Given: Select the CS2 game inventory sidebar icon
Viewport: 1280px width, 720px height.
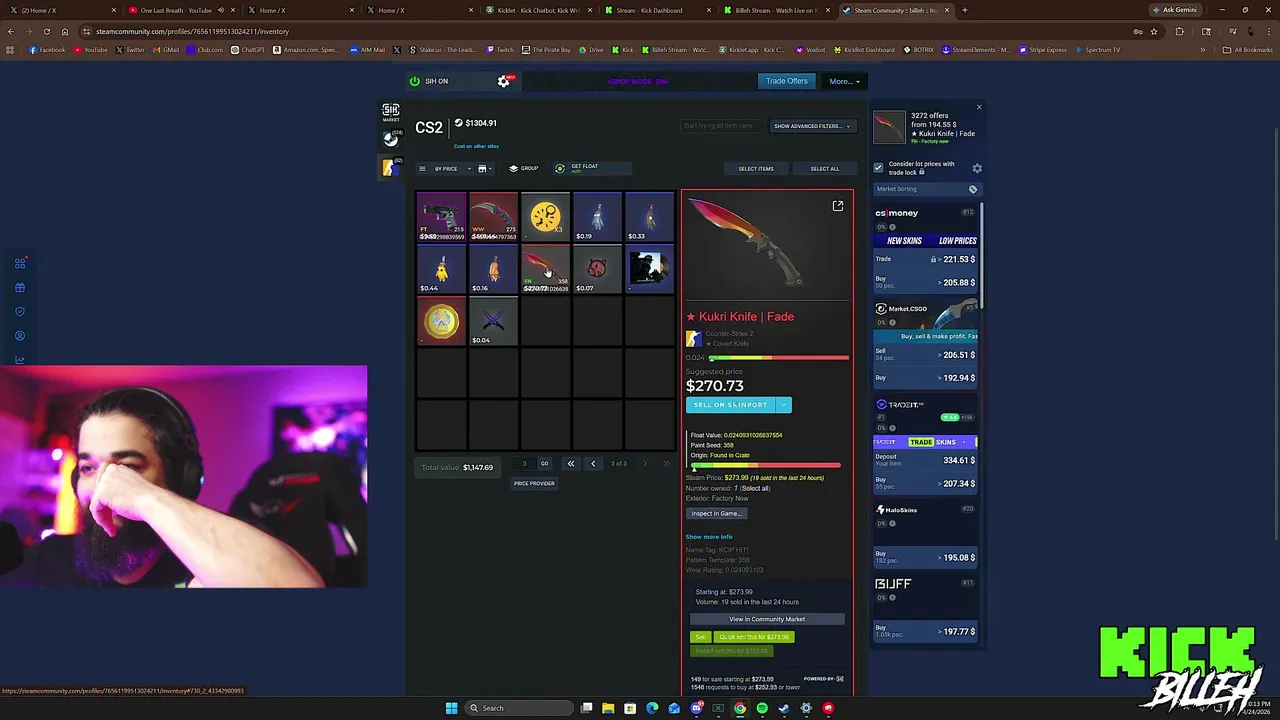Looking at the screenshot, I should click(x=390, y=167).
